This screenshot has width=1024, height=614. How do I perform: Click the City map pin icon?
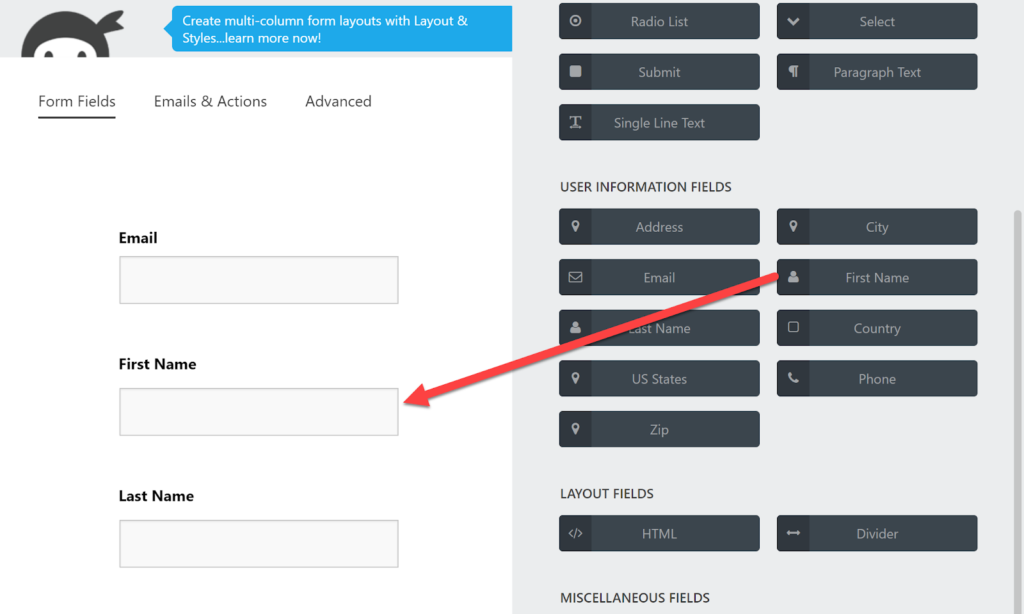(x=793, y=226)
